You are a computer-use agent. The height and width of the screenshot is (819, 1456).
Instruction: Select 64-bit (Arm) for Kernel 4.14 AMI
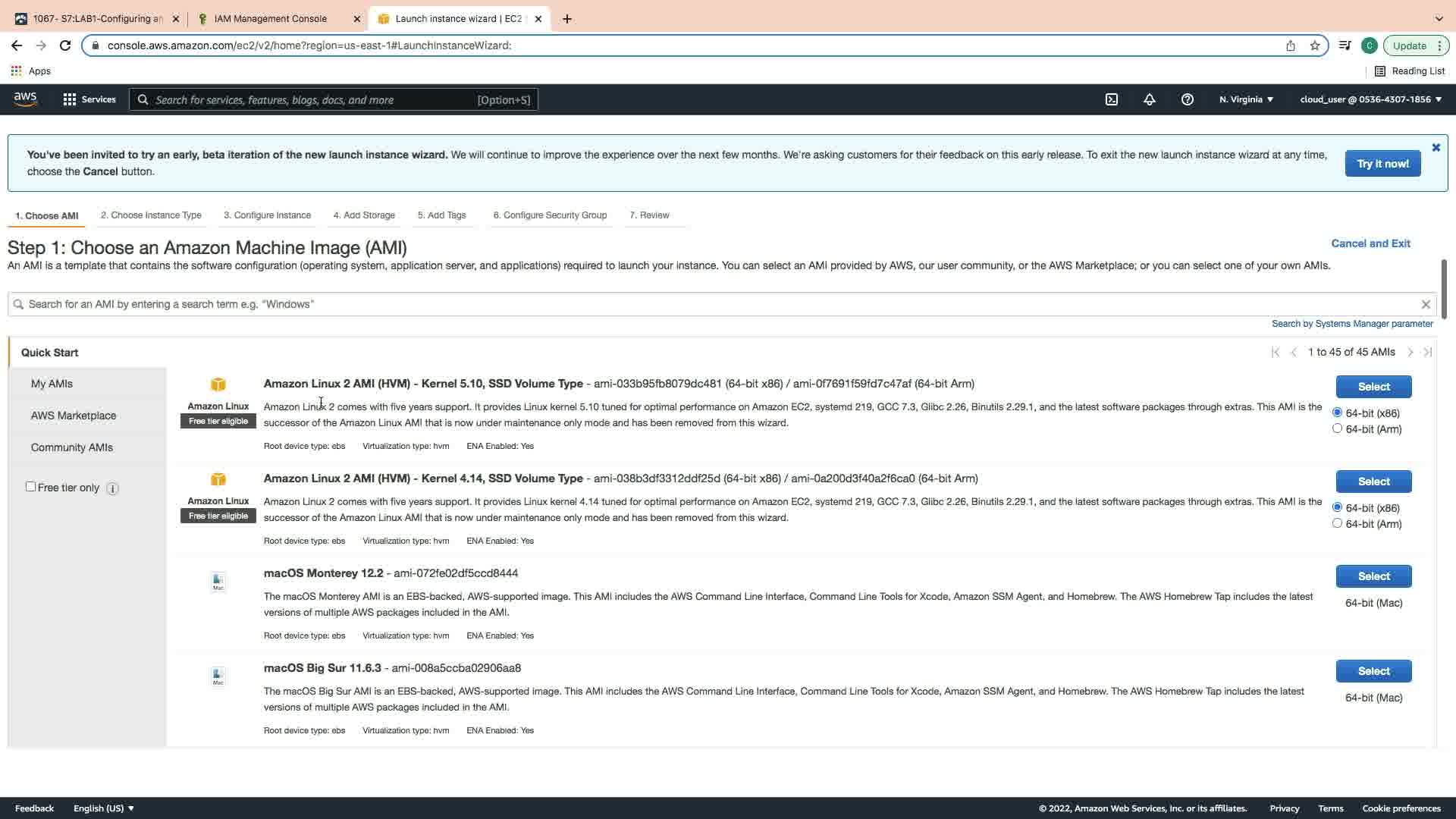click(1337, 523)
